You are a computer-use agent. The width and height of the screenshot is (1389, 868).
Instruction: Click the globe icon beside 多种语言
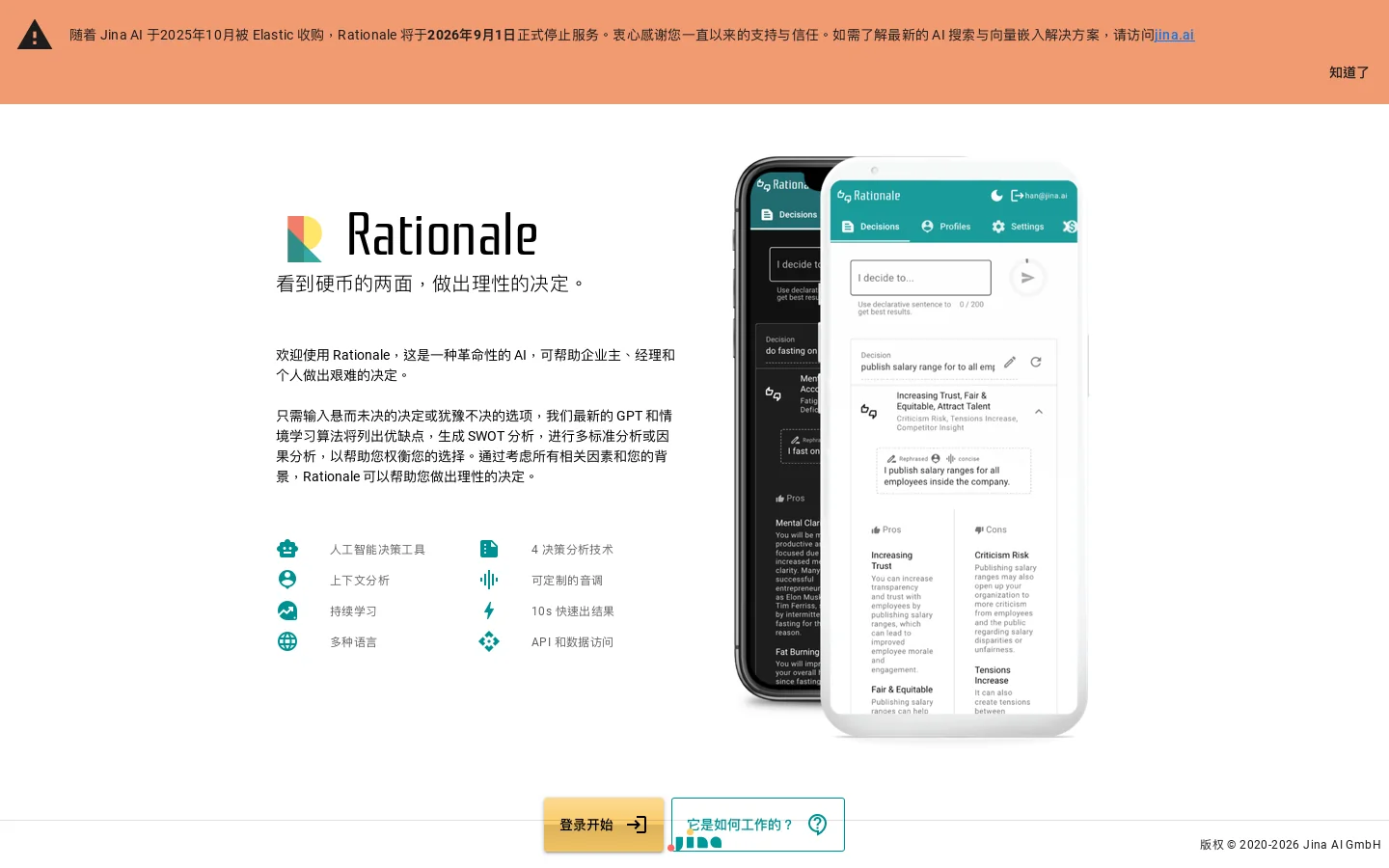287,641
